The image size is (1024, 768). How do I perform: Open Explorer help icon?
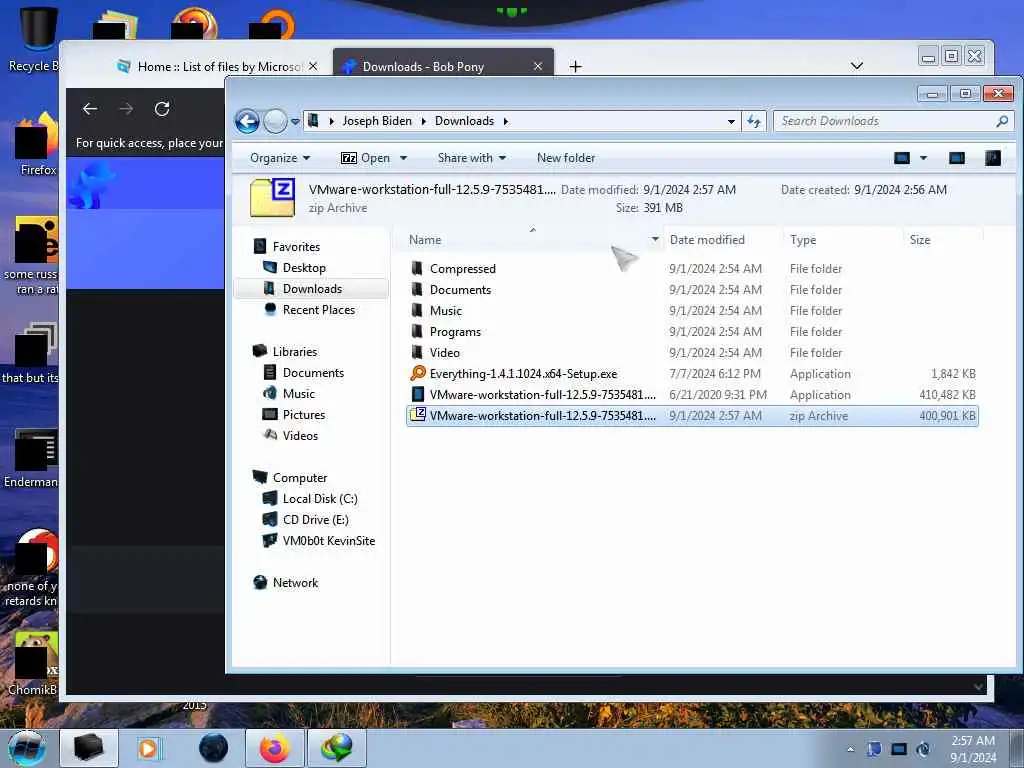[x=993, y=158]
